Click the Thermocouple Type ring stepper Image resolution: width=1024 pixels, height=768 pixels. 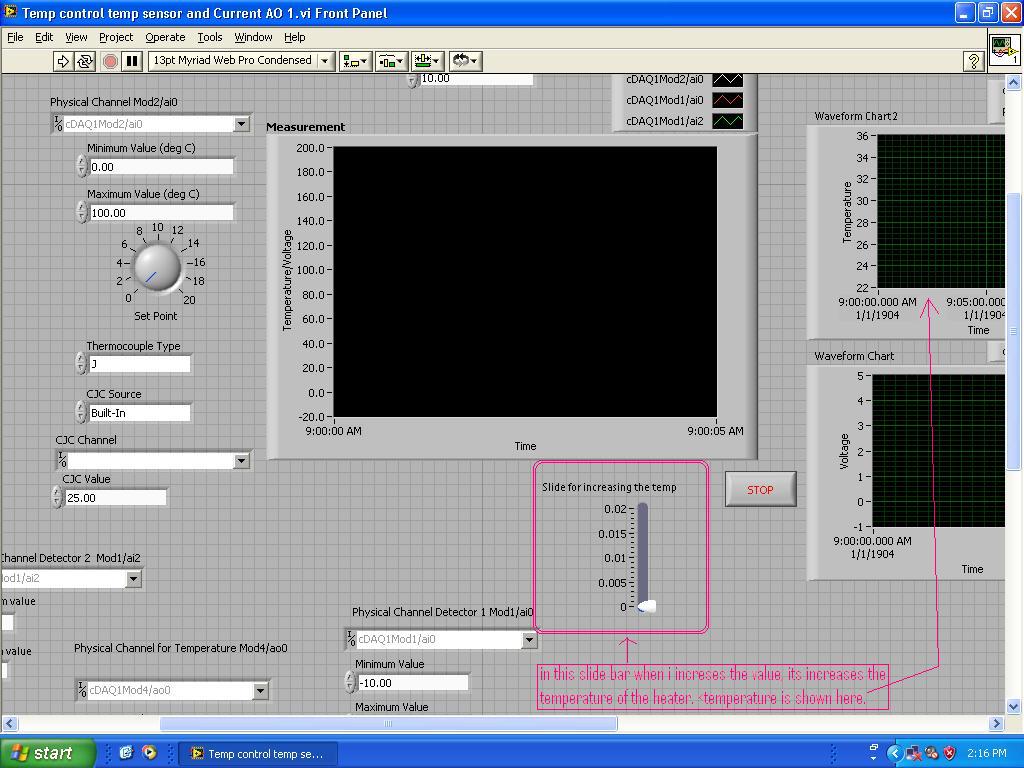pos(81,364)
